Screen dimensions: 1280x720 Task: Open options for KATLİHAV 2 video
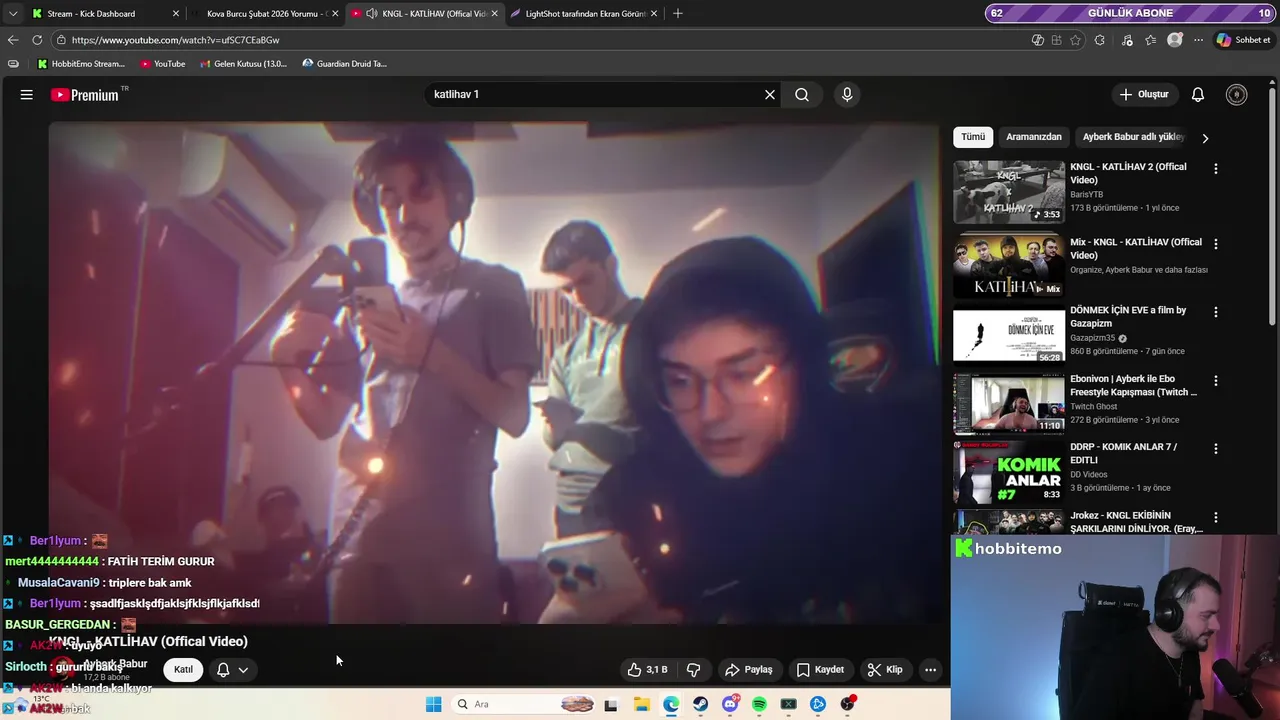[1216, 169]
